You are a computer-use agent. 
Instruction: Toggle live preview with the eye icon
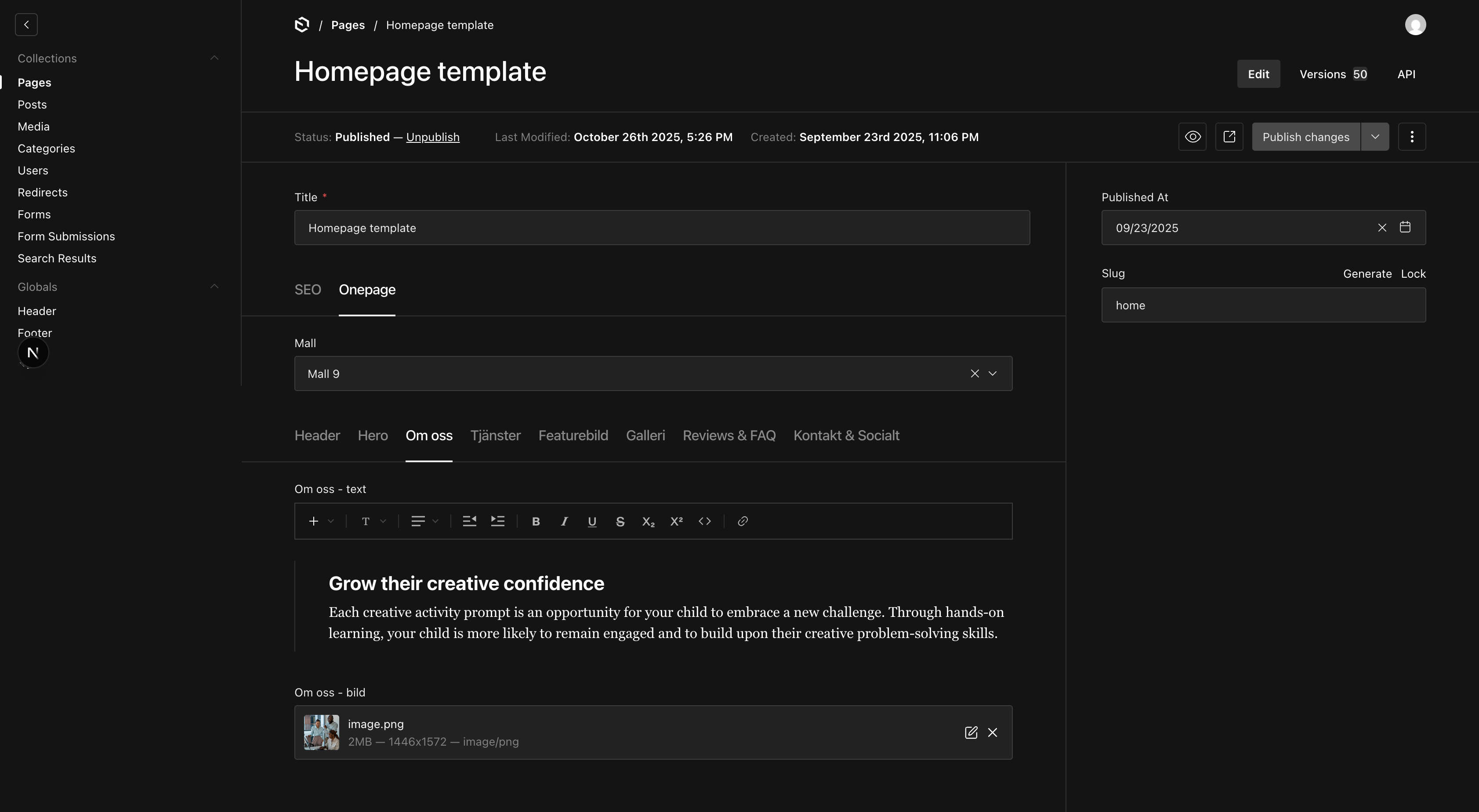click(1193, 137)
